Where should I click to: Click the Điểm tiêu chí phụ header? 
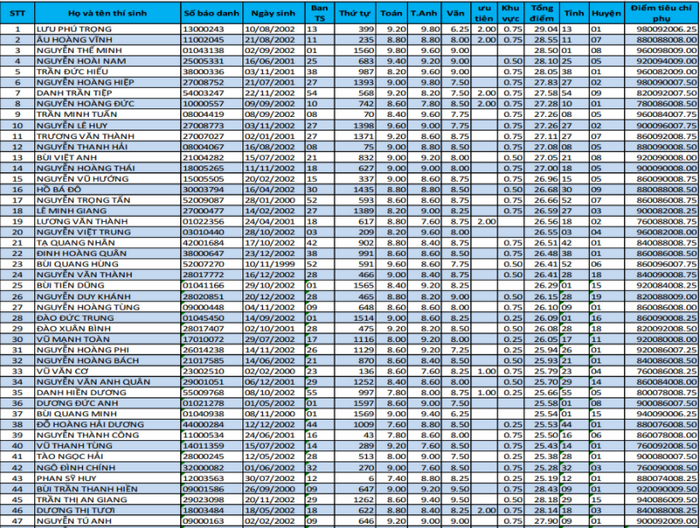click(x=662, y=13)
